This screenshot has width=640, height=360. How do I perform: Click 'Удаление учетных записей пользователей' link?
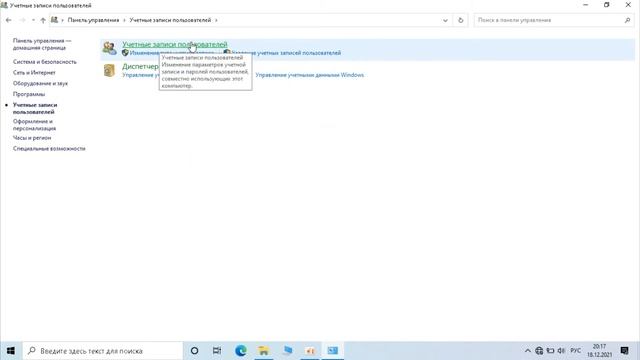pyautogui.click(x=286, y=53)
